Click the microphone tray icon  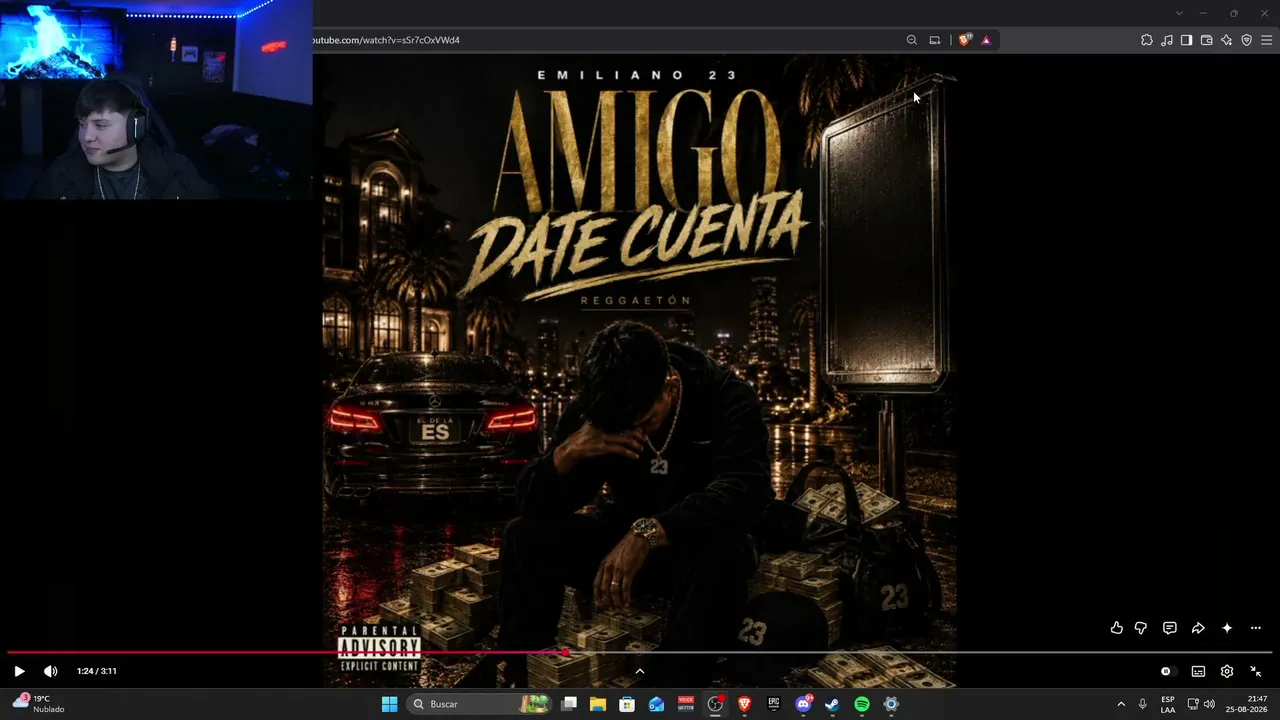[x=1143, y=704]
